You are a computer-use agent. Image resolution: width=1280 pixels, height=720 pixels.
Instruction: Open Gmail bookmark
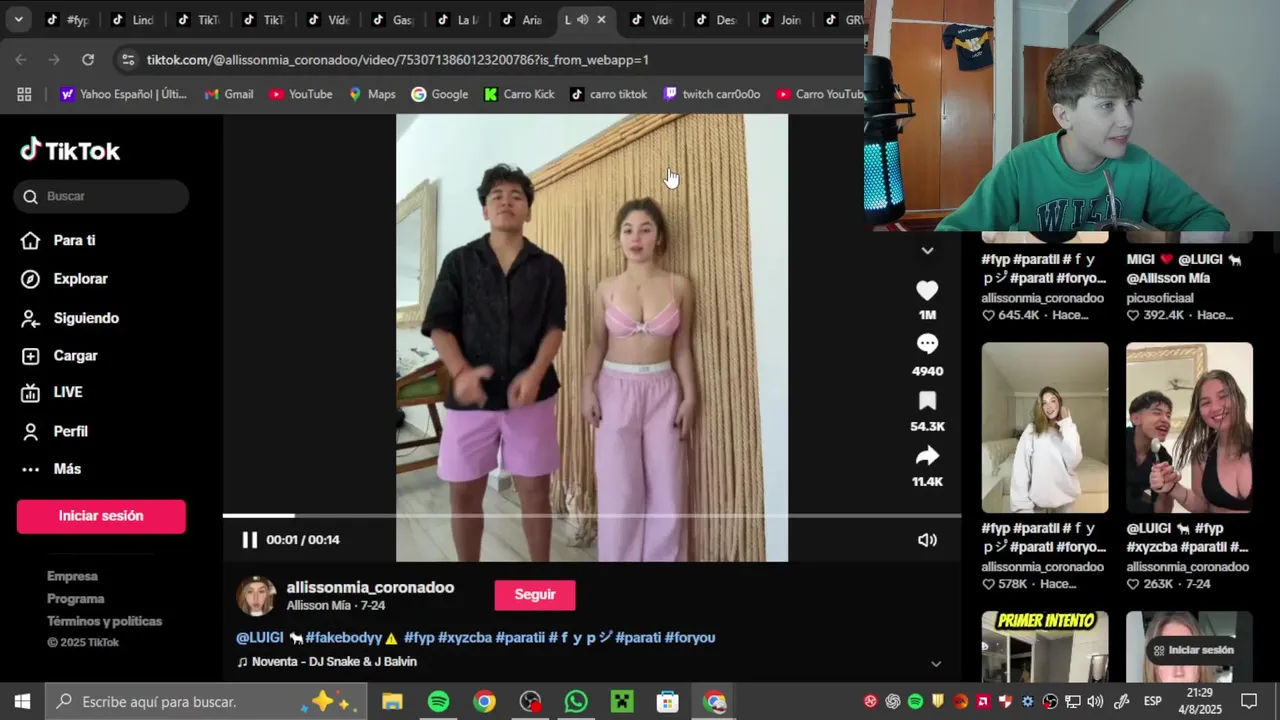point(228,94)
